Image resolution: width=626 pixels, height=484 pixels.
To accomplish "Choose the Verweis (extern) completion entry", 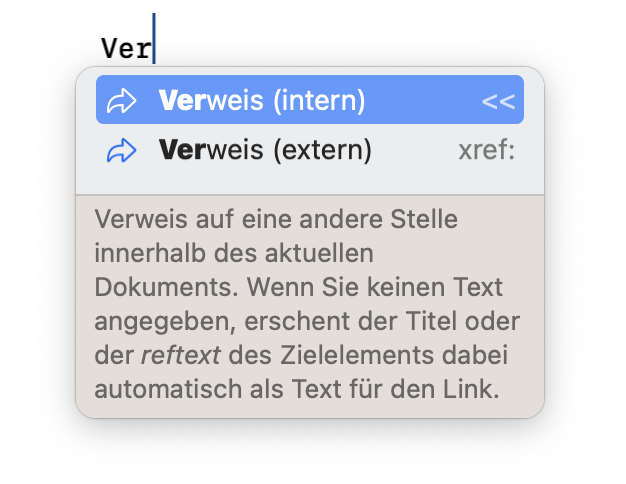I will point(310,150).
